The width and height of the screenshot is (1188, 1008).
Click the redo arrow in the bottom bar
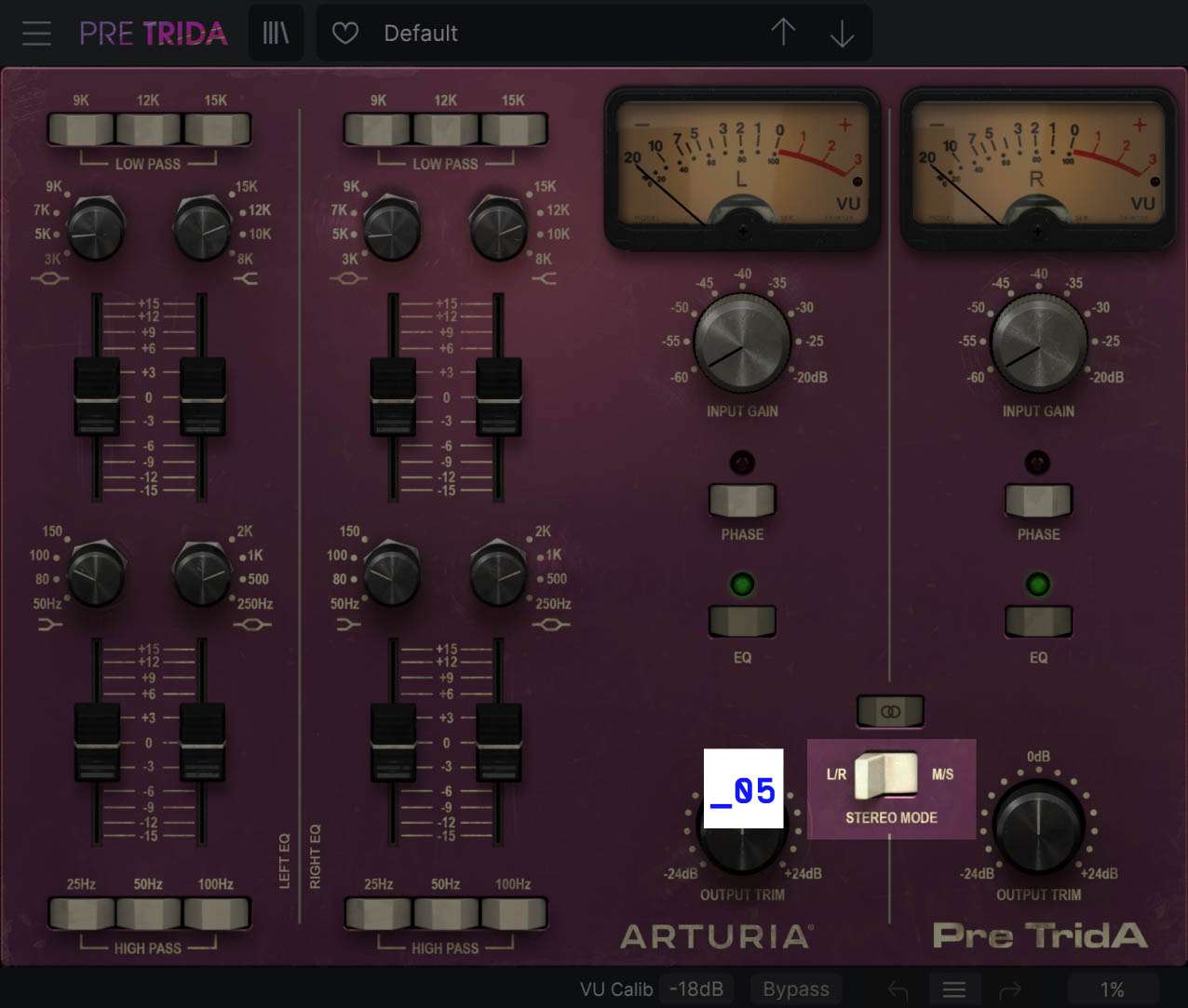(1011, 989)
